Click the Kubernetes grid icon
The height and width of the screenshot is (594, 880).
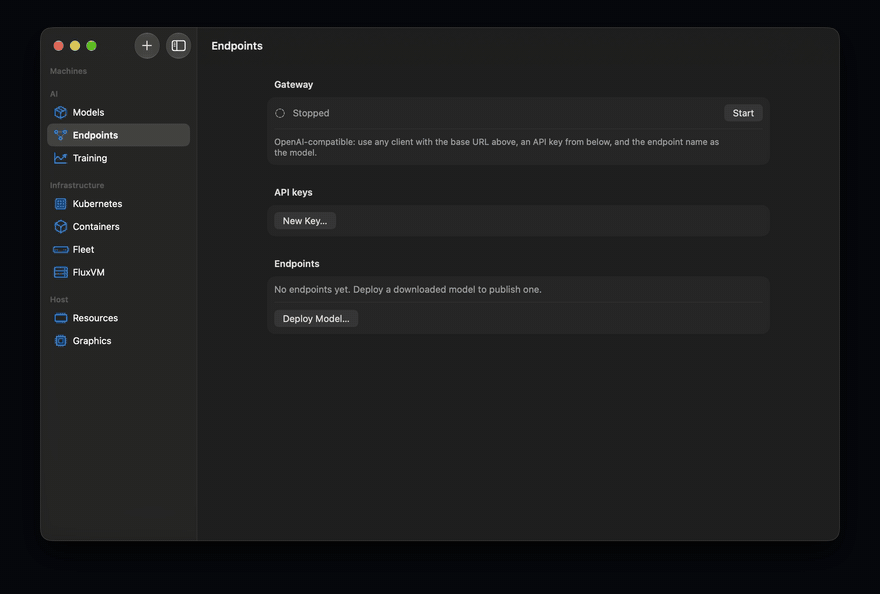tap(60, 204)
